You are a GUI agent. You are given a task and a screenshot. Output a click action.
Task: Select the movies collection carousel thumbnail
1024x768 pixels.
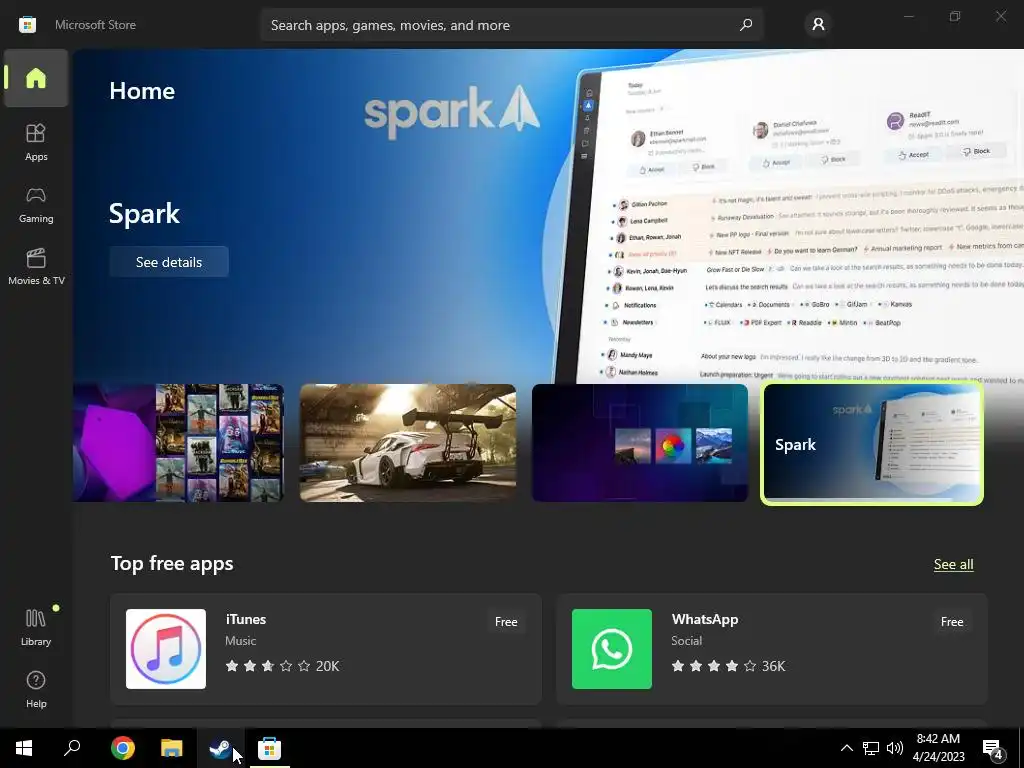[178, 443]
